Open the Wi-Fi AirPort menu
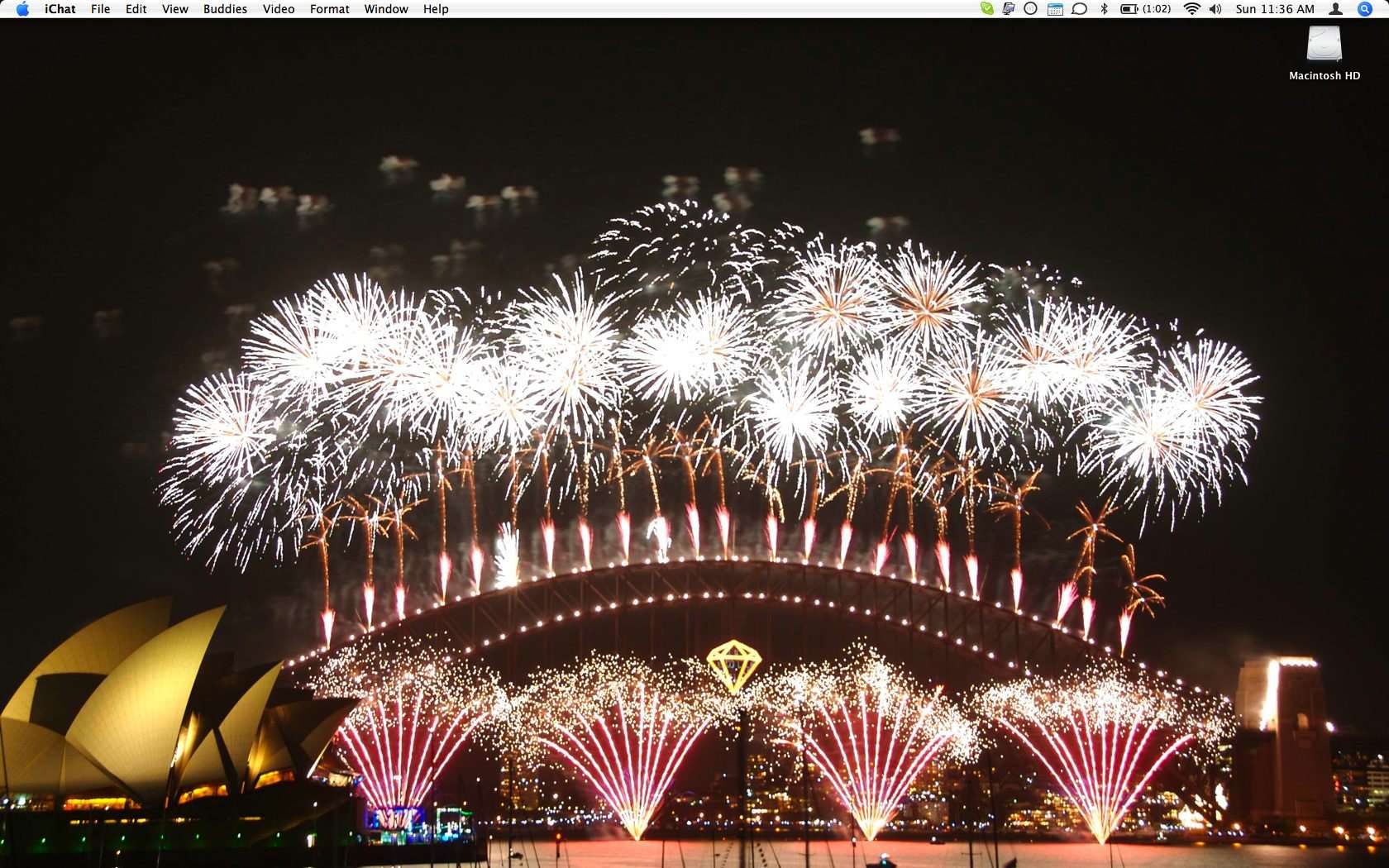Image resolution: width=1389 pixels, height=868 pixels. point(1191,9)
